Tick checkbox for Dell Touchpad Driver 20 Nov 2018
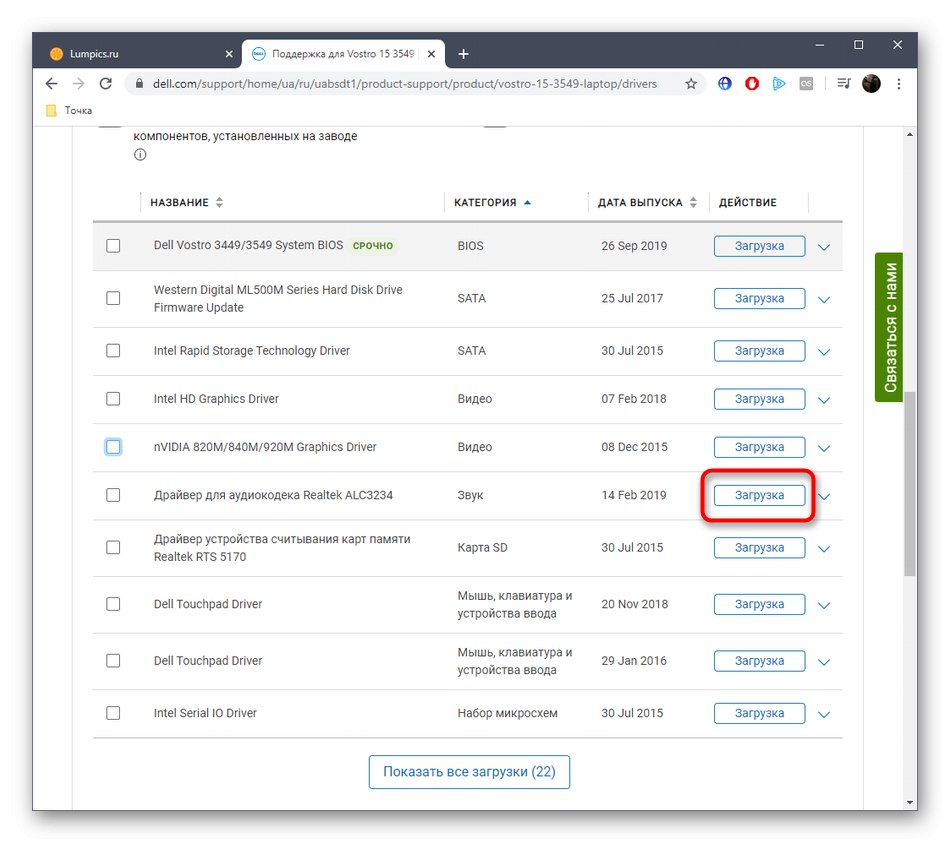950x843 pixels. (x=113, y=604)
